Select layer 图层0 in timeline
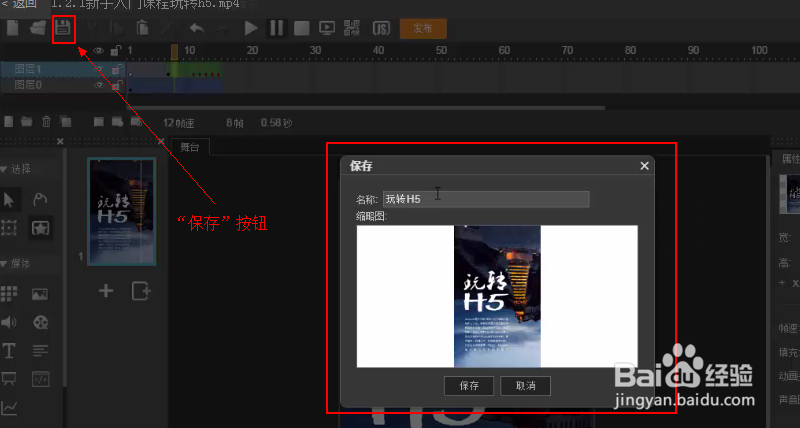800x428 pixels. [x=28, y=85]
